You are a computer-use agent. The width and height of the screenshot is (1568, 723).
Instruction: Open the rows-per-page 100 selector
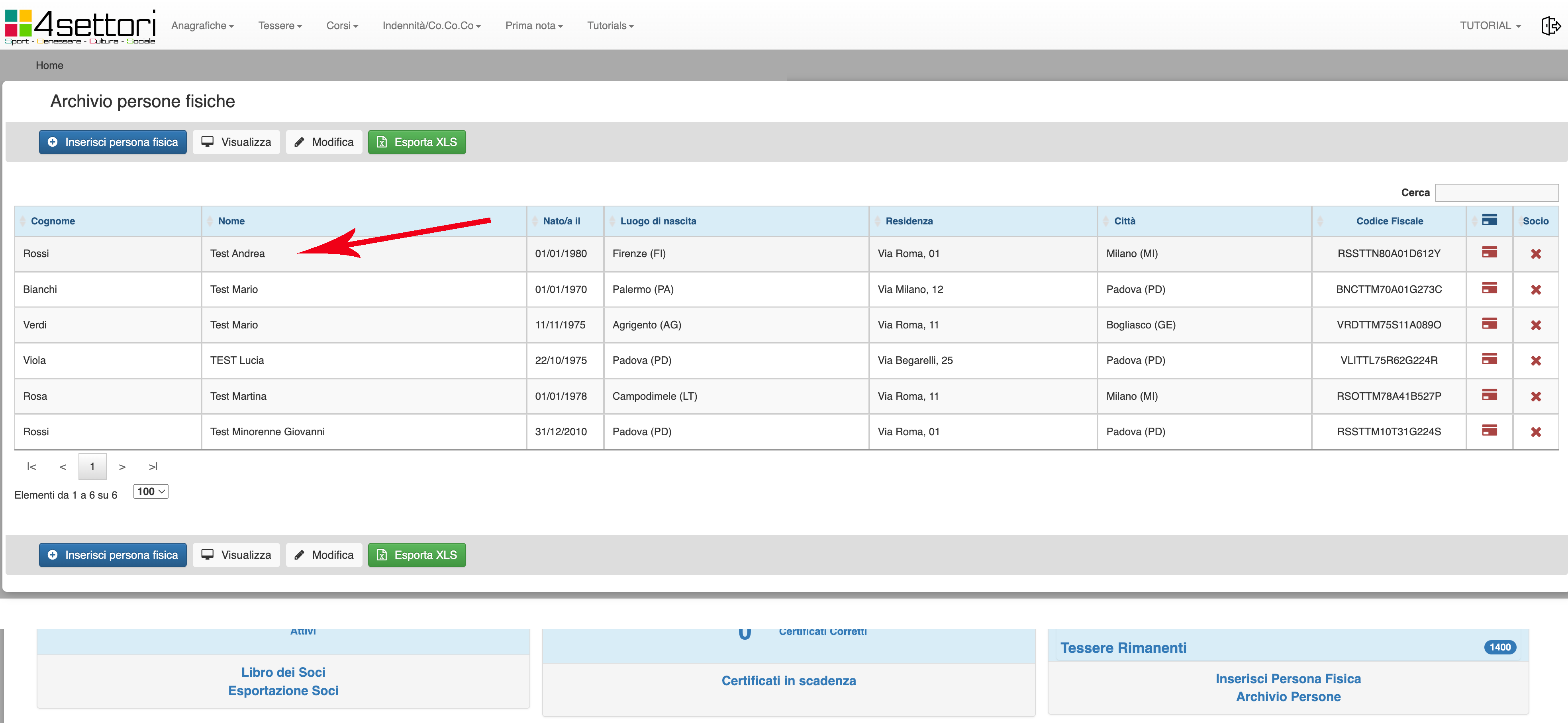[x=150, y=491]
